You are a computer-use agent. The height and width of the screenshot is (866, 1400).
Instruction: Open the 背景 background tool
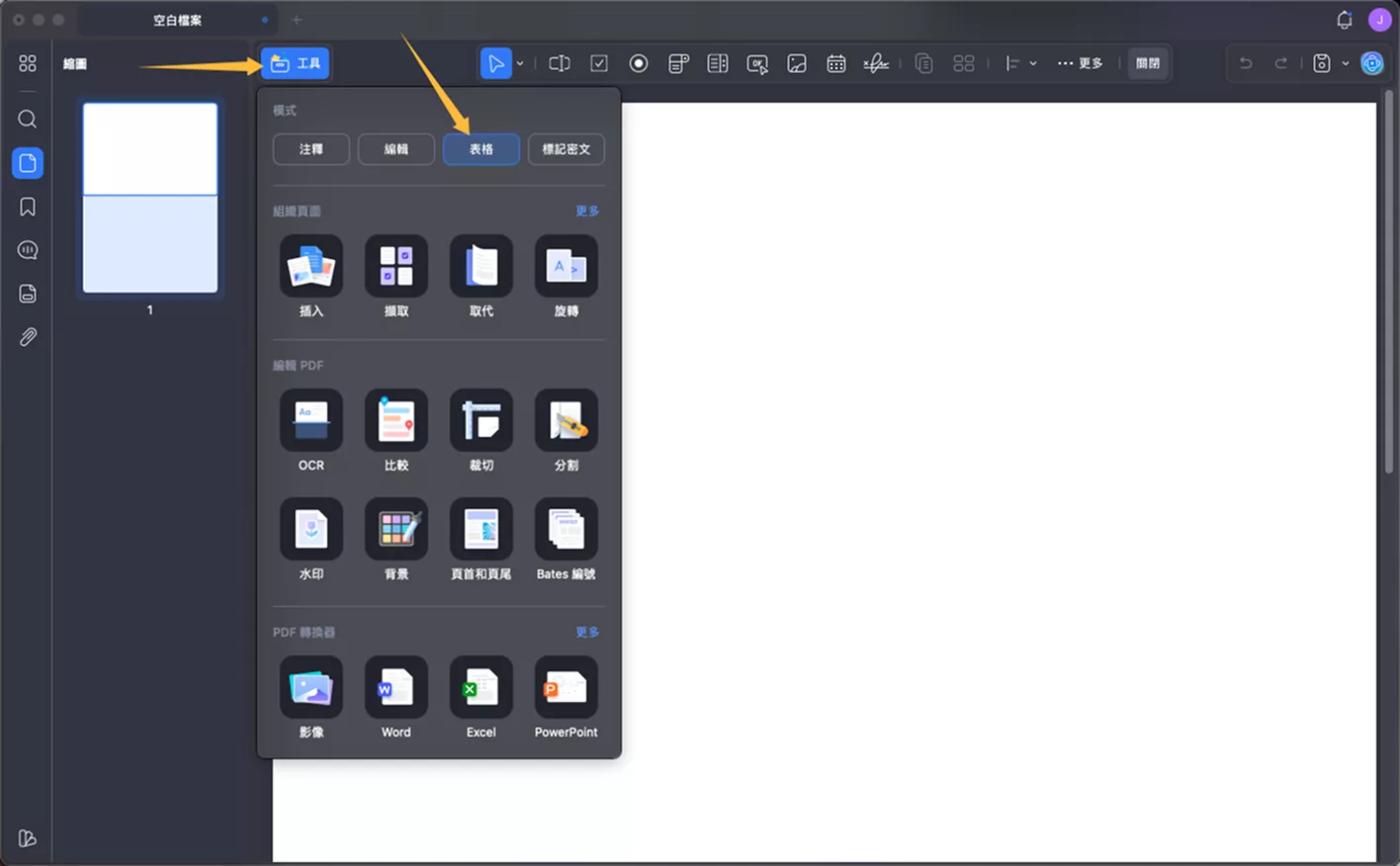(396, 539)
